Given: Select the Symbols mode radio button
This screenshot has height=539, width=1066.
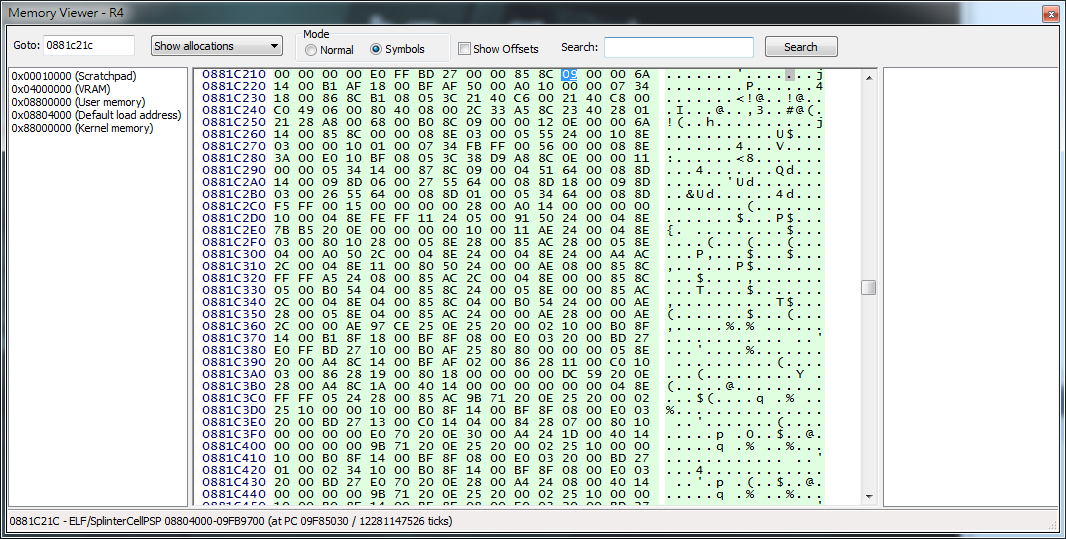Looking at the screenshot, I should 375,50.
